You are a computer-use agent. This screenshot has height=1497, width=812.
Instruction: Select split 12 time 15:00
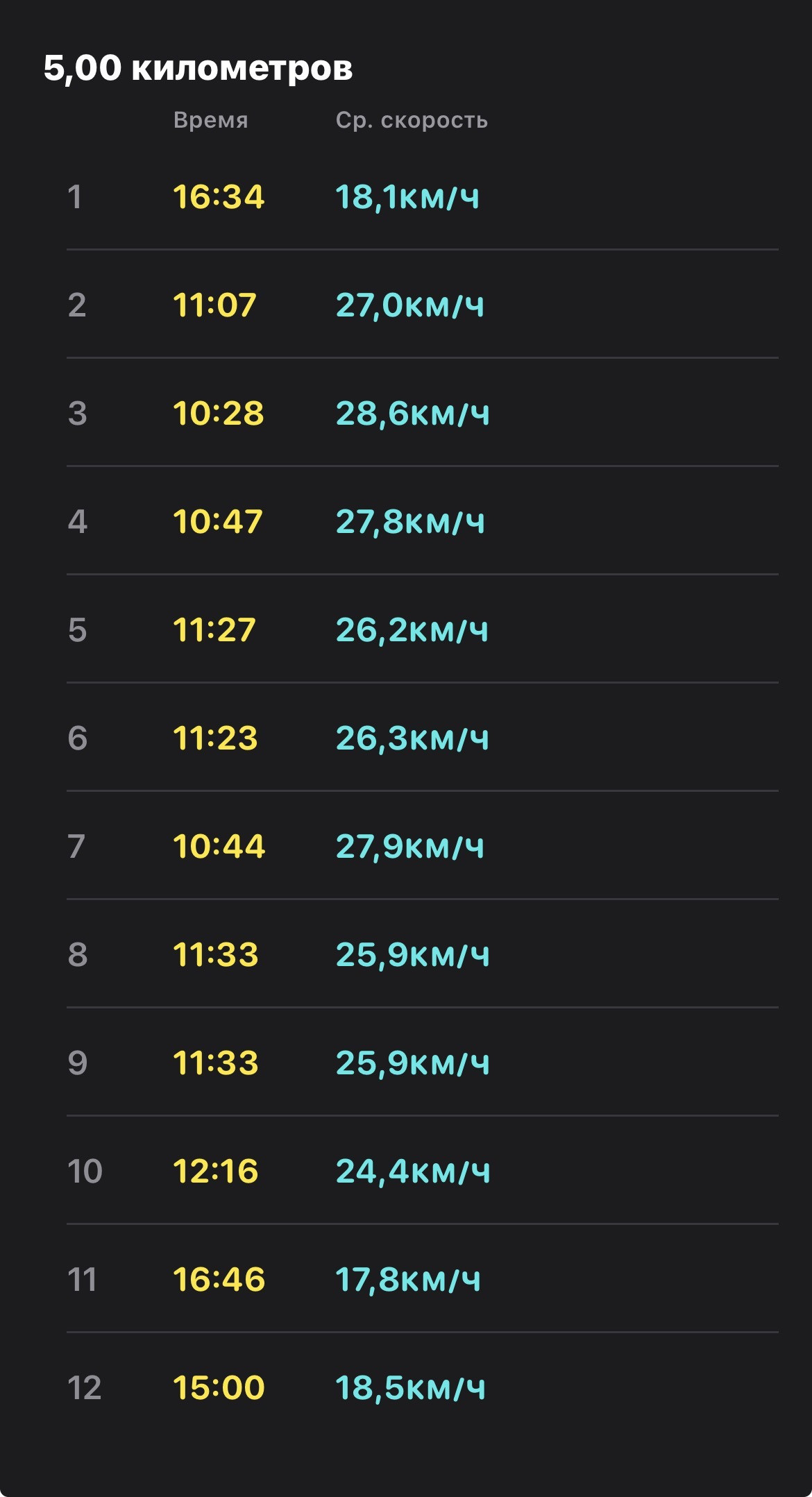(x=219, y=1387)
